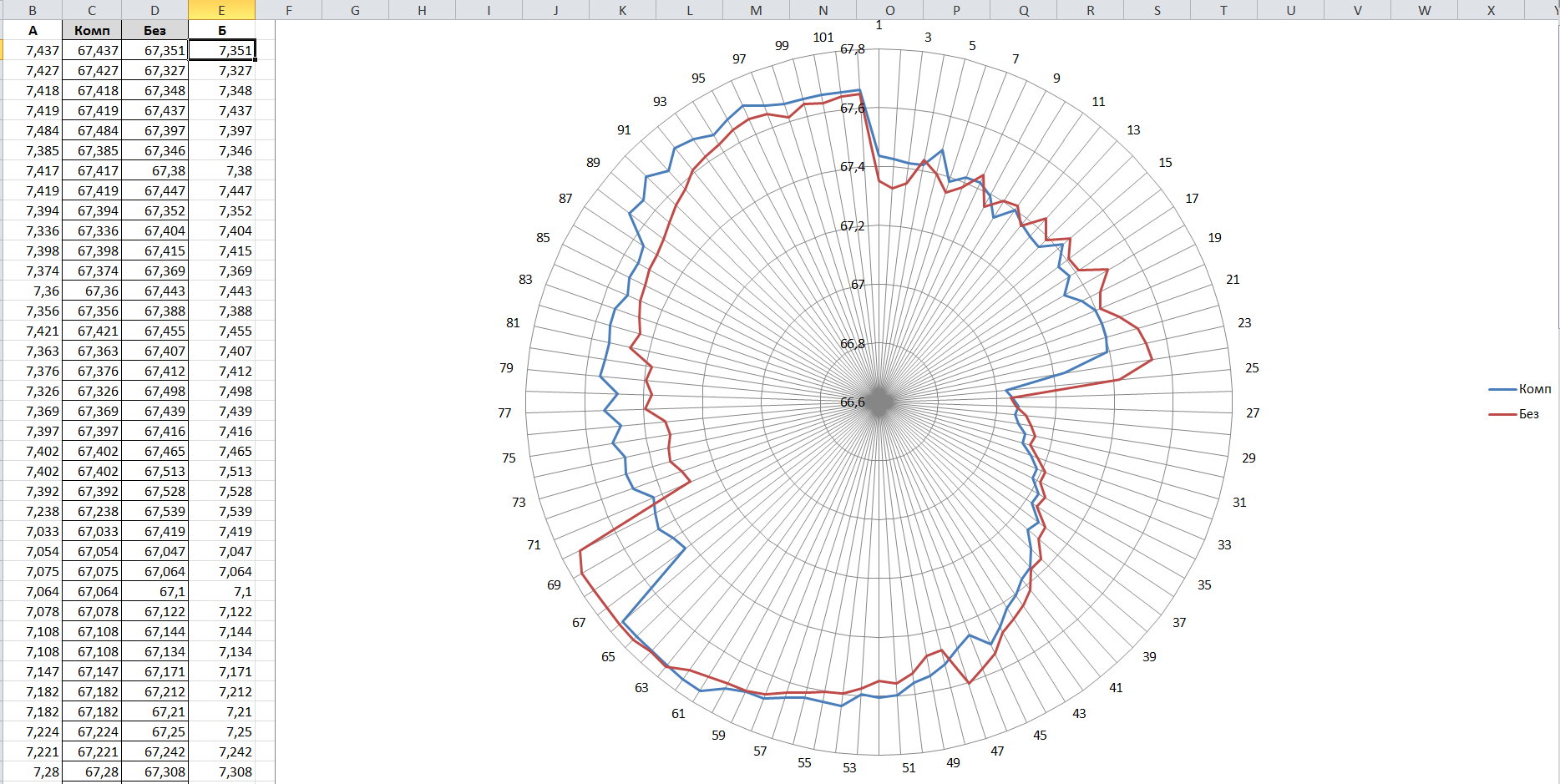The height and width of the screenshot is (784, 1560).
Task: Click the 66,8 radial axis label
Action: click(x=853, y=344)
